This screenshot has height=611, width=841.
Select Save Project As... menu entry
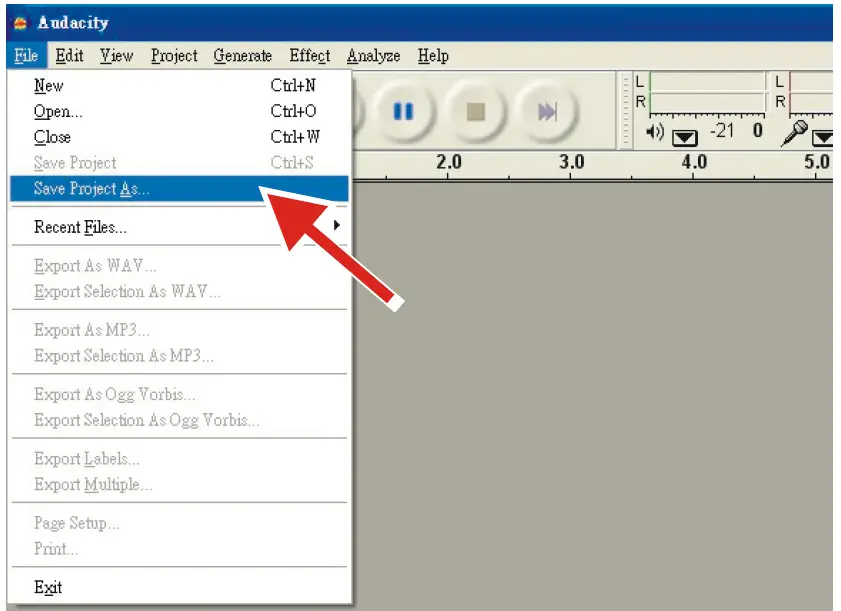click(179, 188)
